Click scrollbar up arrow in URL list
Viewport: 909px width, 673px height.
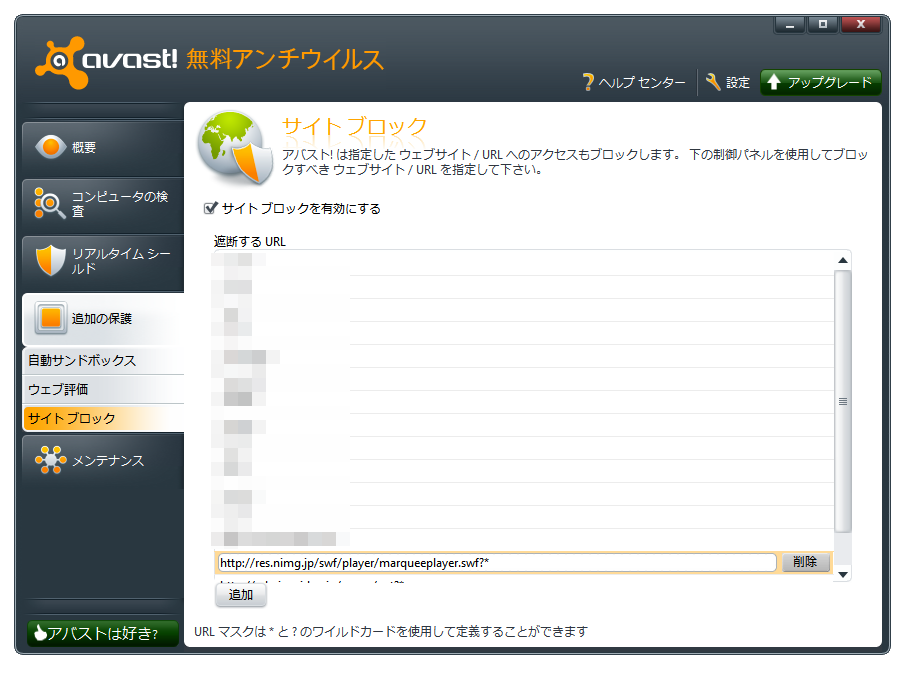(x=843, y=260)
